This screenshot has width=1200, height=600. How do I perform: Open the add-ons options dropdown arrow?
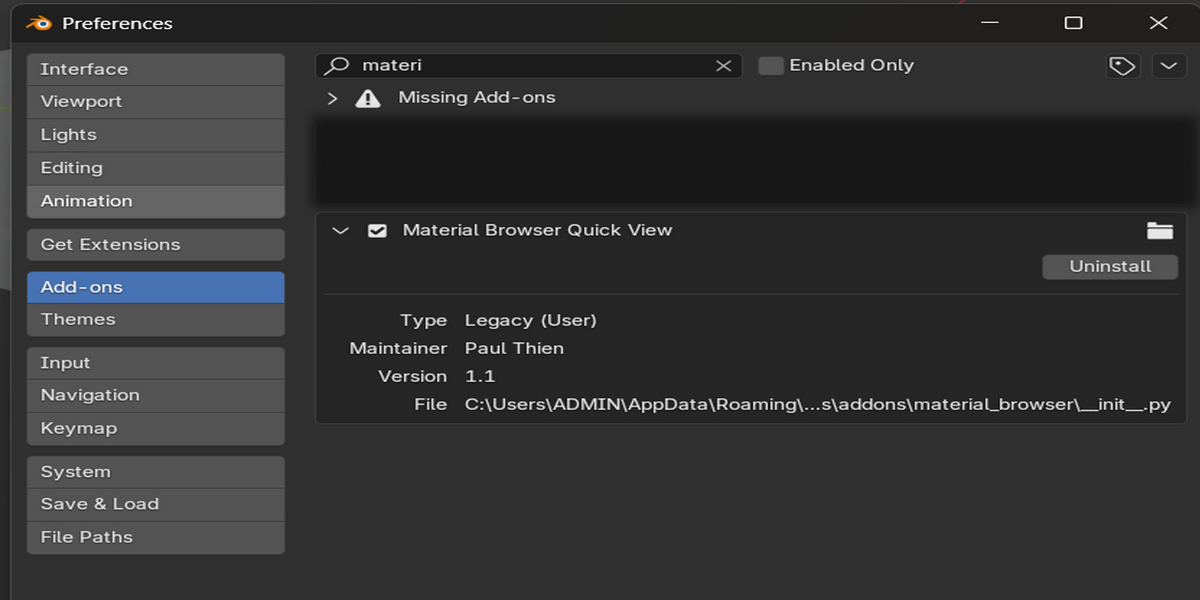pyautogui.click(x=1169, y=66)
